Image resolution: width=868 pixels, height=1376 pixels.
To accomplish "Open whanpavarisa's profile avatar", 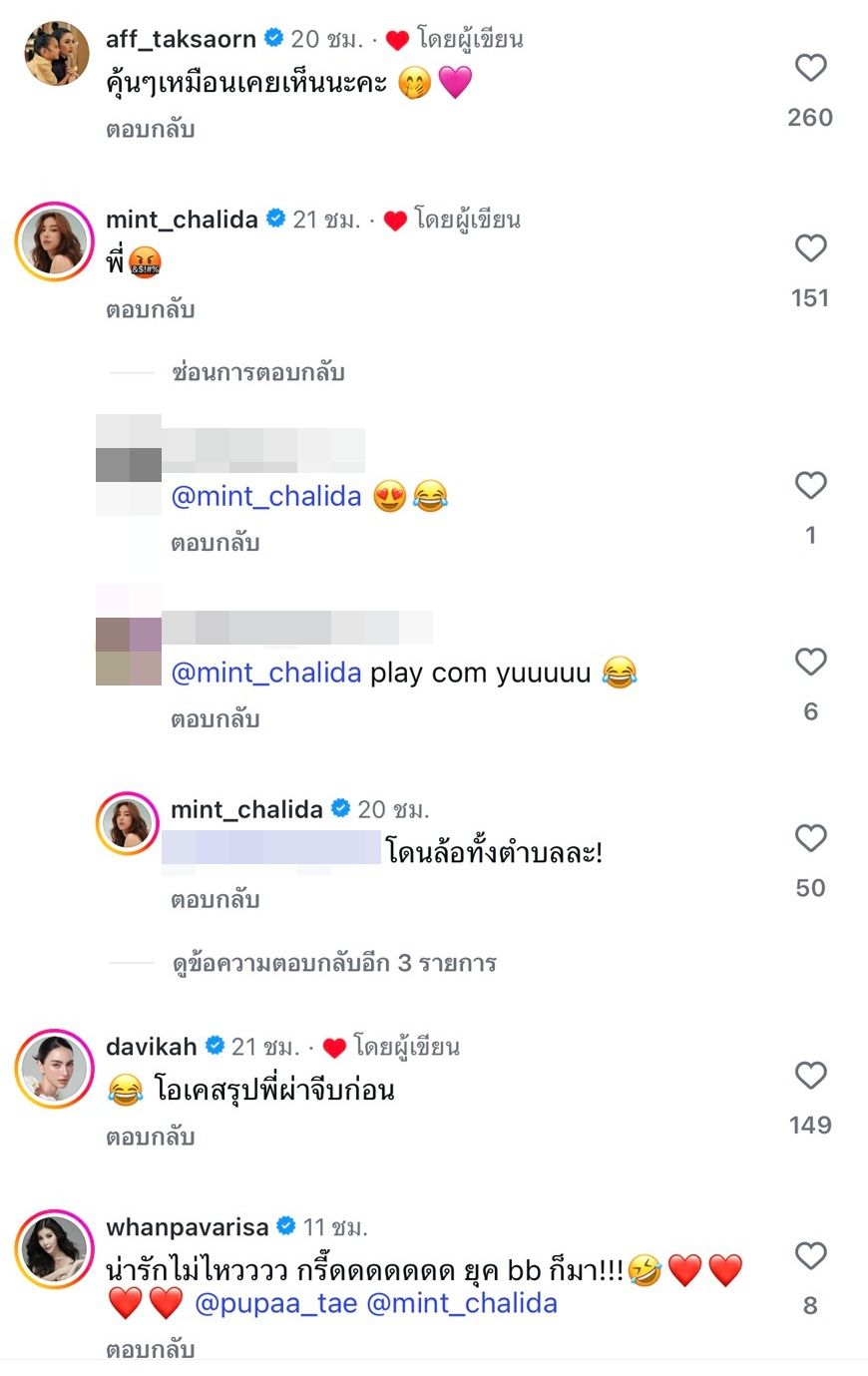I will click(55, 1248).
